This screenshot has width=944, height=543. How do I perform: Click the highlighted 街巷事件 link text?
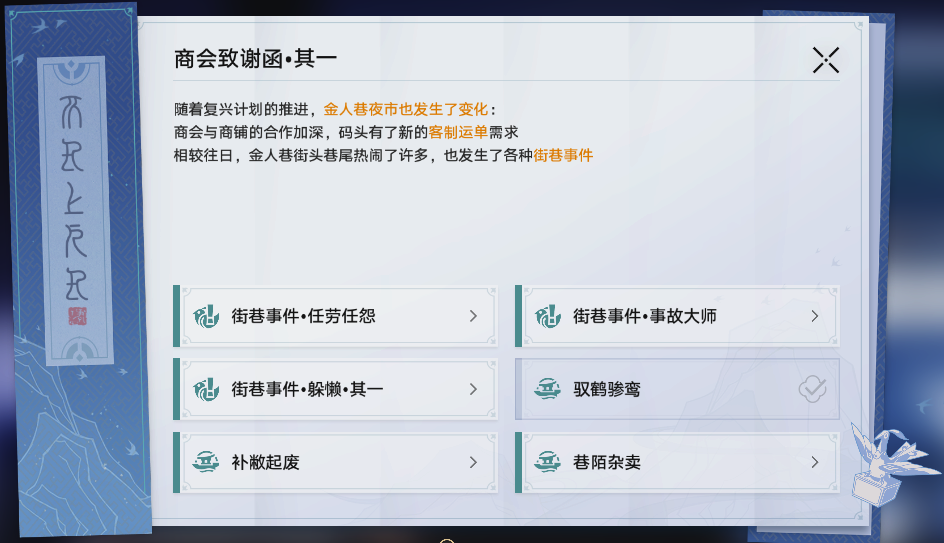(x=563, y=155)
